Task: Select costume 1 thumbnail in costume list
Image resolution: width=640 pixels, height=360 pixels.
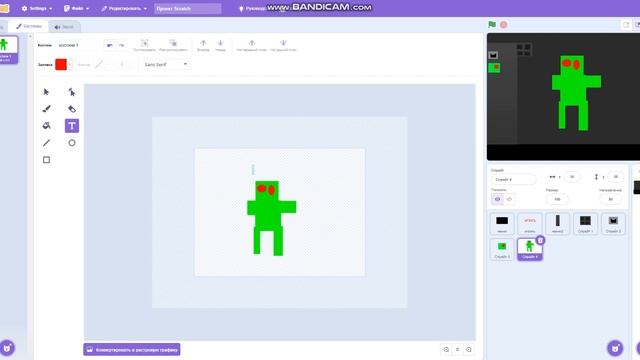Action: click(x=8, y=50)
